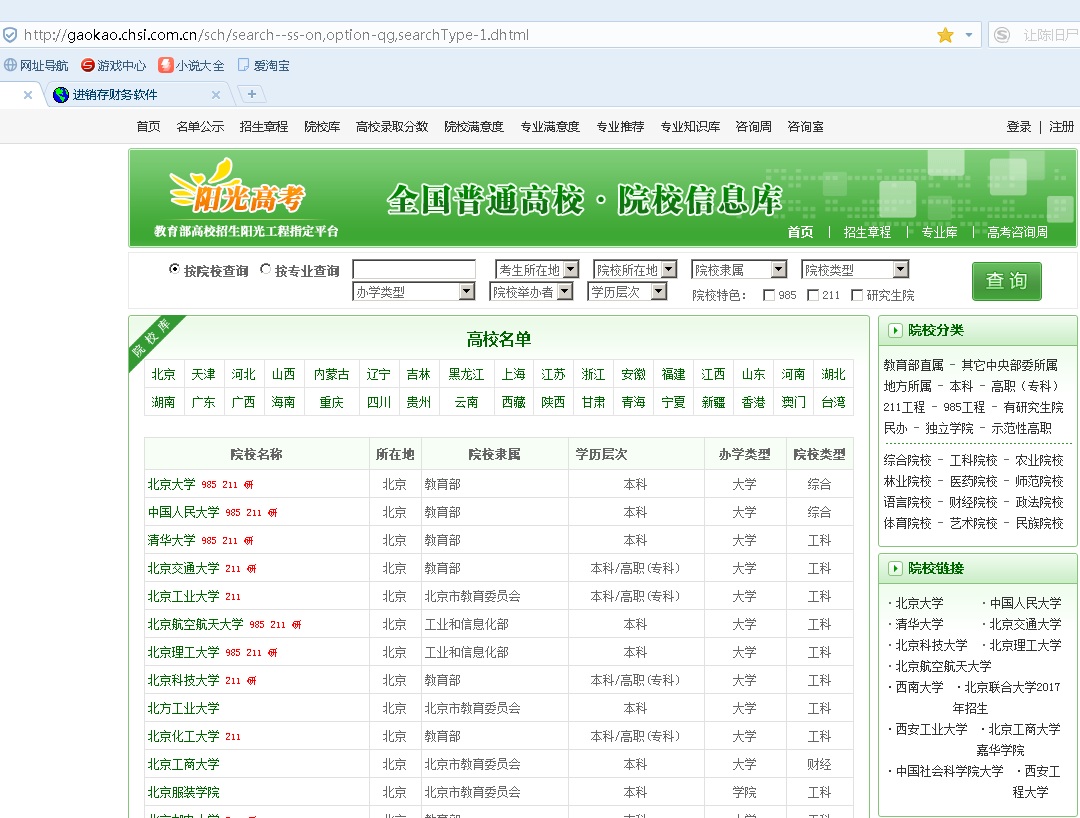Click the bookmark star in address bar
This screenshot has height=818, width=1080.
(x=945, y=35)
